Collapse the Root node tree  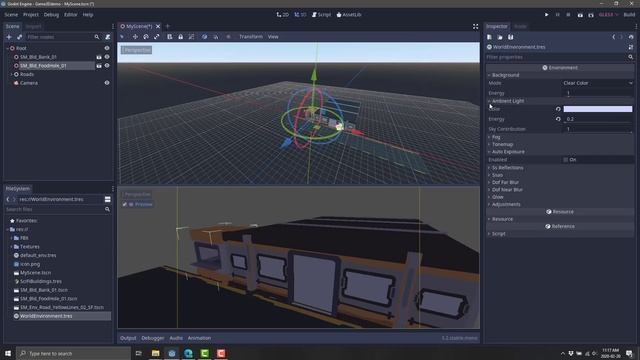7,48
